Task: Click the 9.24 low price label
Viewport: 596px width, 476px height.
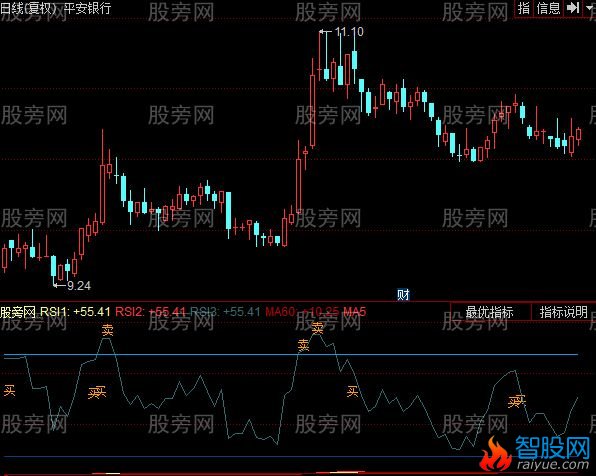Action: (79, 286)
